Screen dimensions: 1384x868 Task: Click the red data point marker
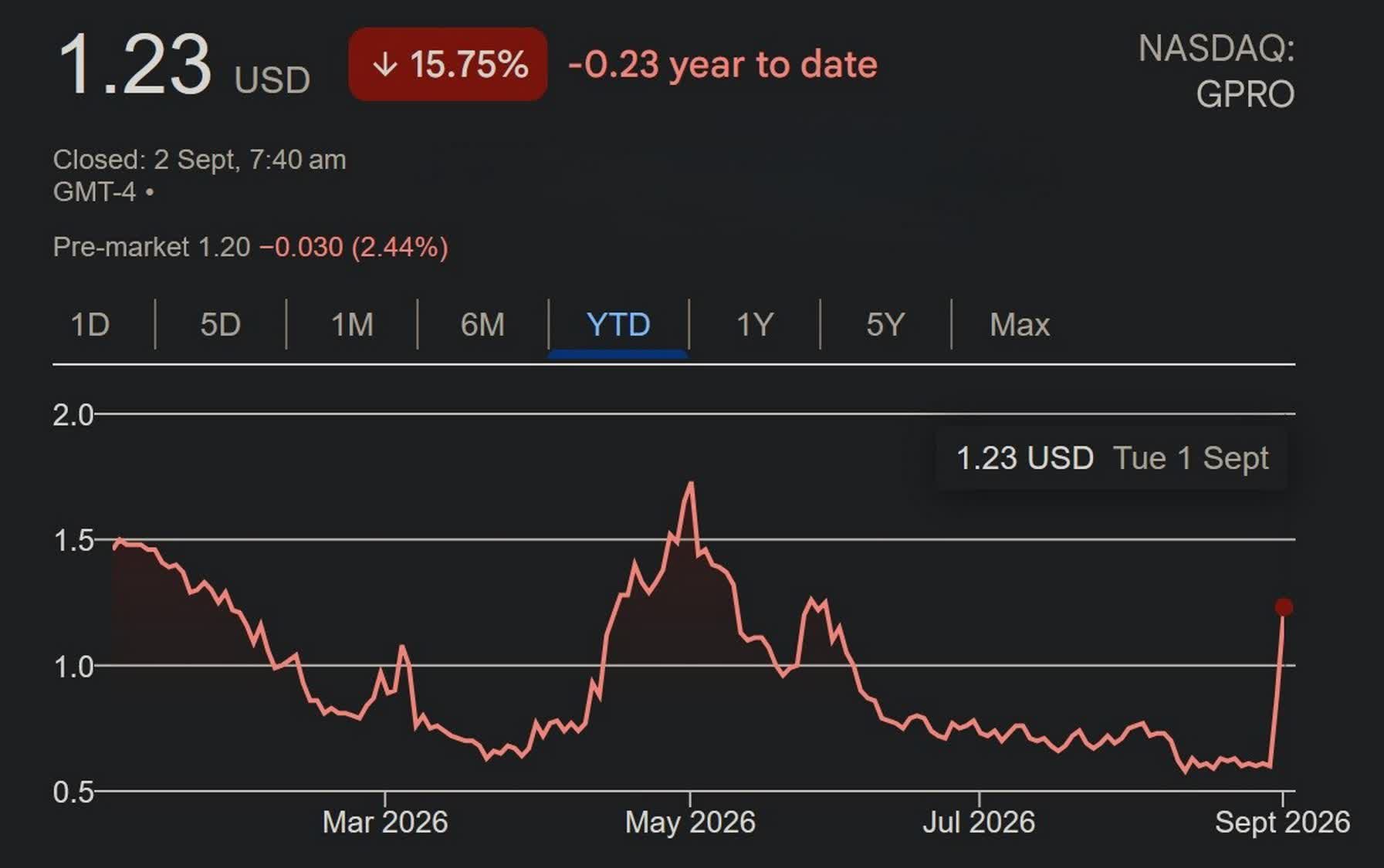pos(1284,607)
